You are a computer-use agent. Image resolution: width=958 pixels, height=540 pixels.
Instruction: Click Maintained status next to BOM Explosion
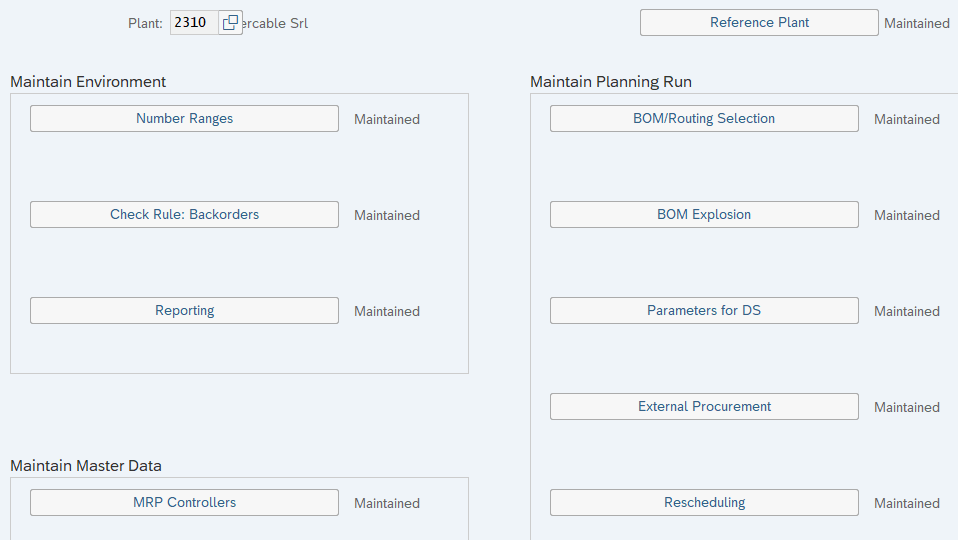907,216
